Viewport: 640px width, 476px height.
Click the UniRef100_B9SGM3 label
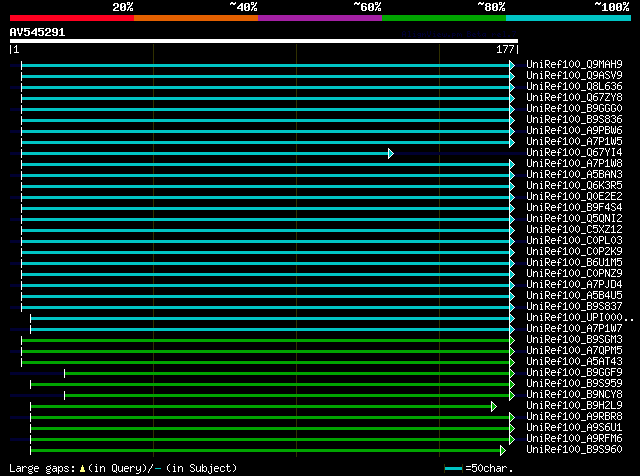574,340
